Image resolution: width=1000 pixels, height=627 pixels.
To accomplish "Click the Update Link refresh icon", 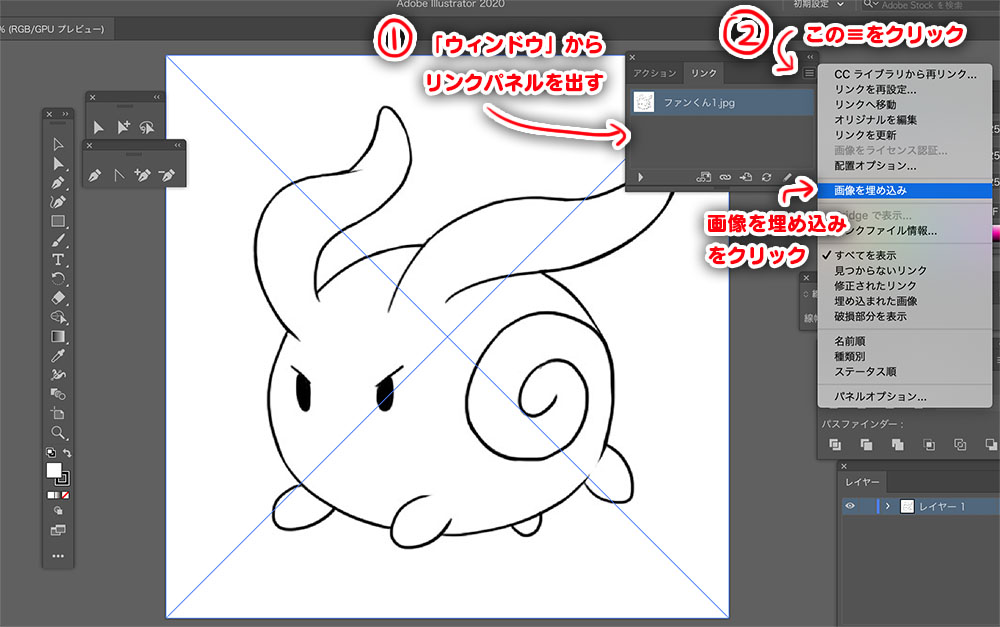I will click(x=767, y=177).
